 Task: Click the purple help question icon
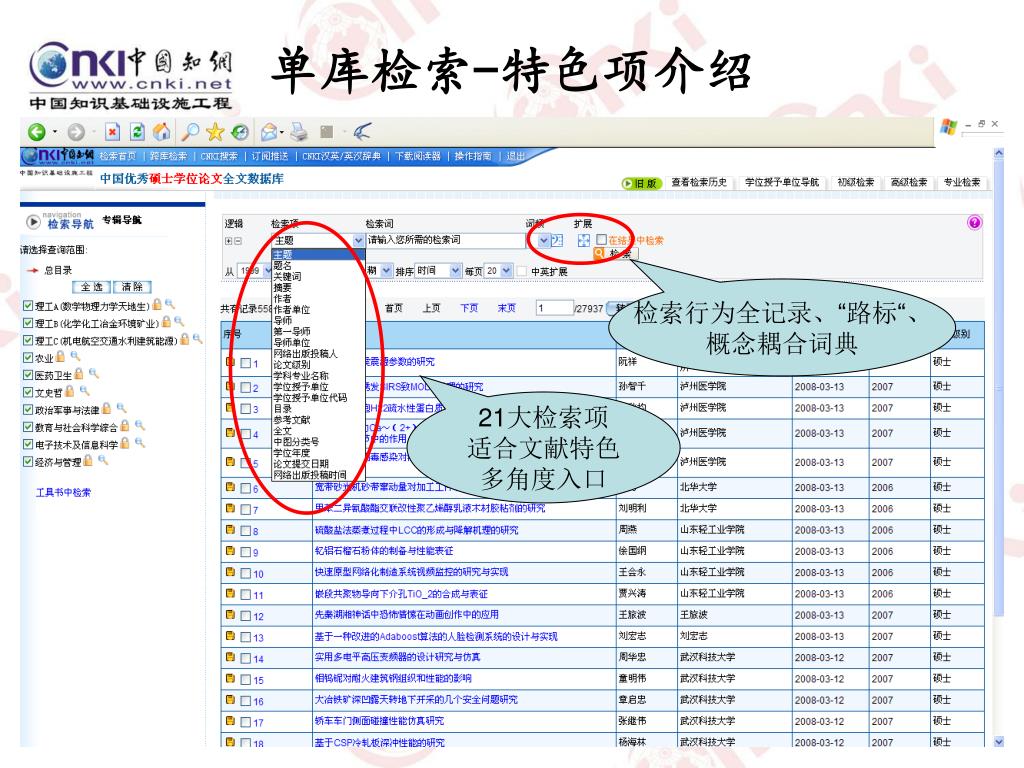pyautogui.click(x=974, y=223)
